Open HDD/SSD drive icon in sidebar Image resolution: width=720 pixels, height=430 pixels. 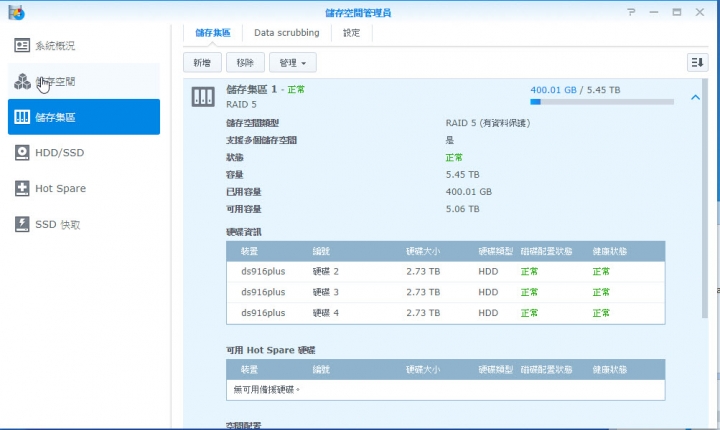22,153
